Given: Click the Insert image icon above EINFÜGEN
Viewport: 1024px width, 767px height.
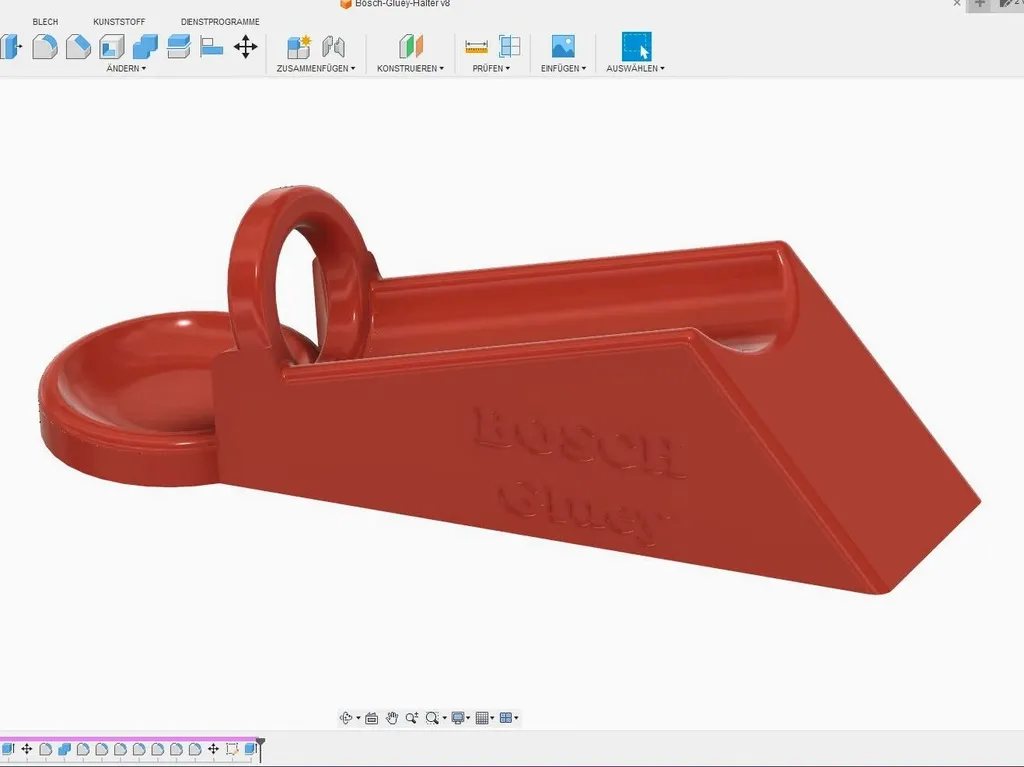Looking at the screenshot, I should 563,46.
